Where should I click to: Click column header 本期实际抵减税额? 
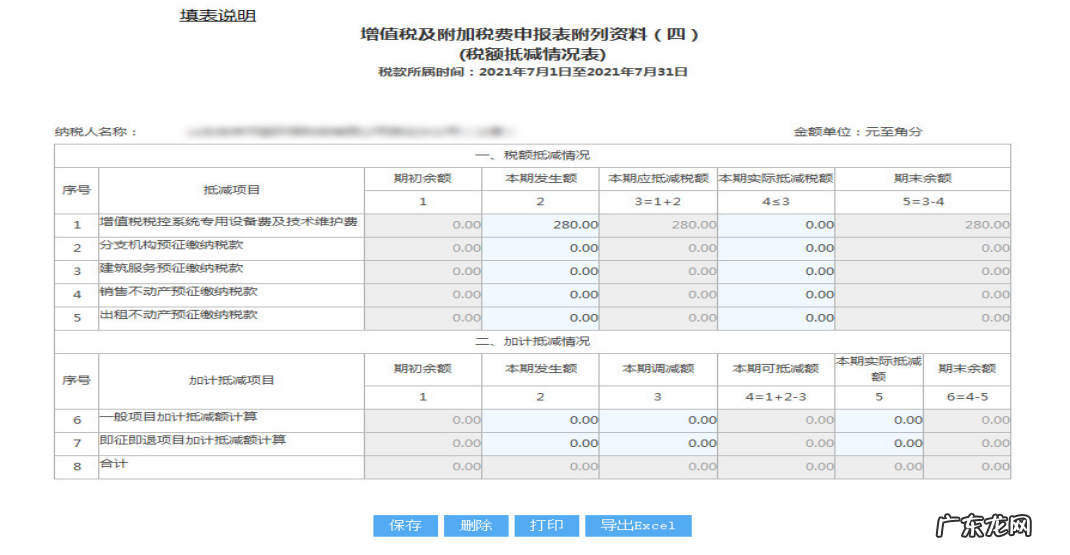click(x=776, y=179)
